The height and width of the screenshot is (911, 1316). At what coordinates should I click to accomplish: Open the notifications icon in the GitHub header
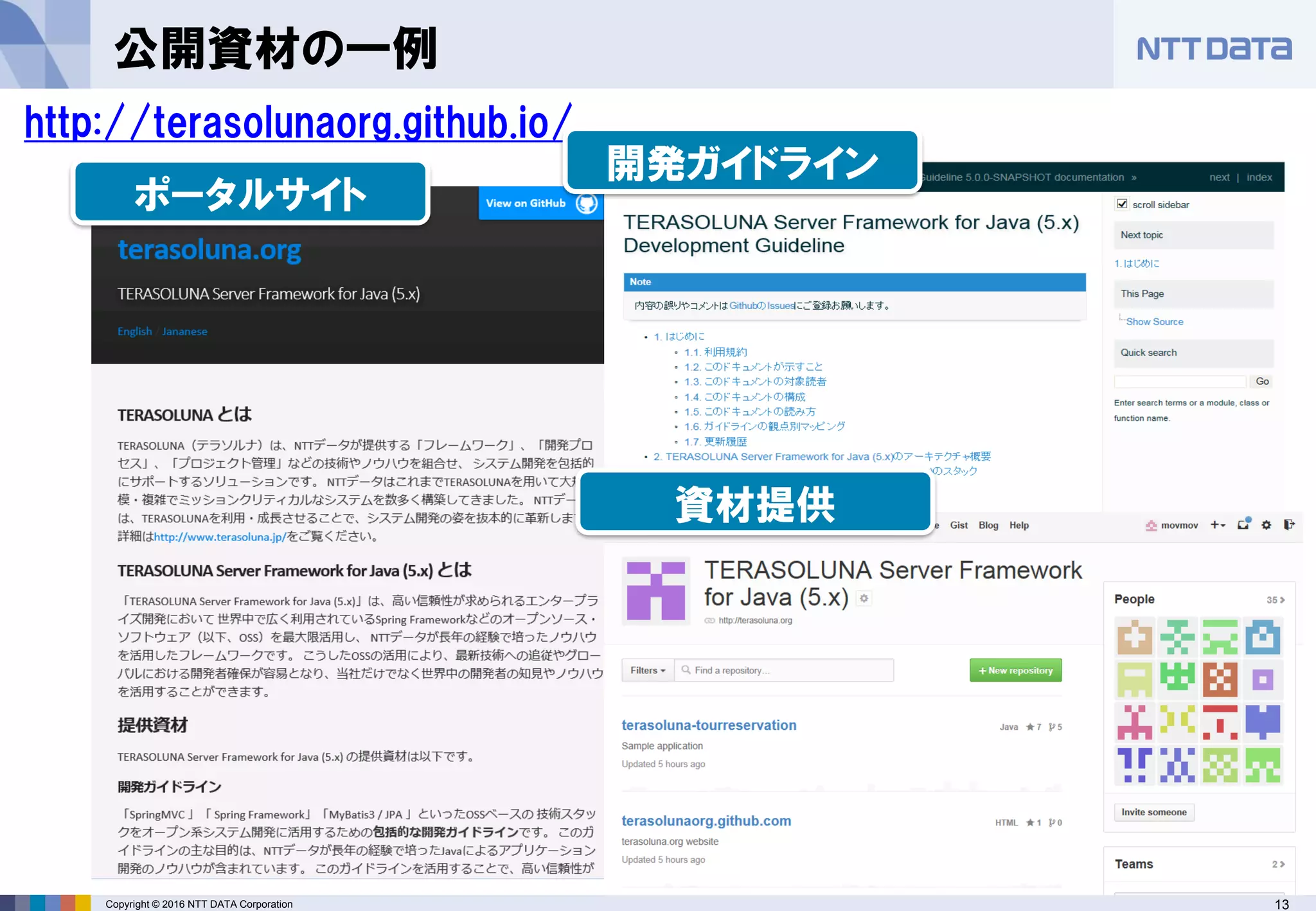[1244, 524]
